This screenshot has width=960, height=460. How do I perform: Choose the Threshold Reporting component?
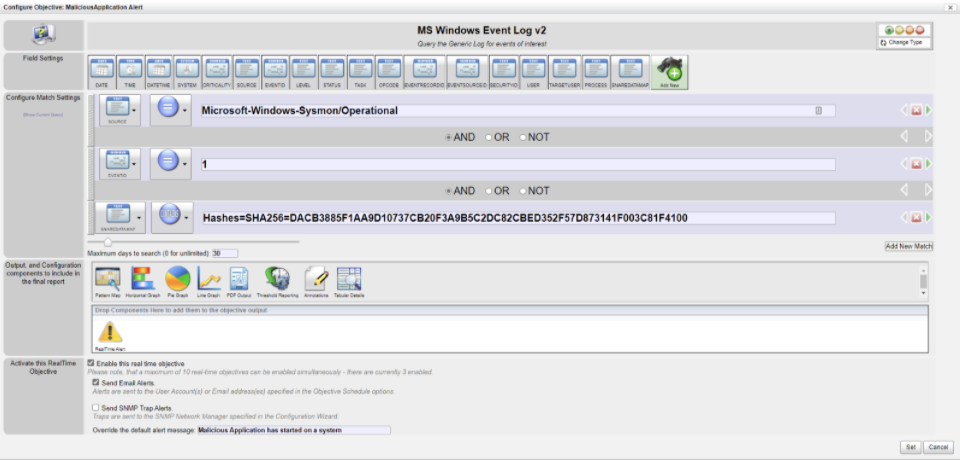click(x=277, y=282)
